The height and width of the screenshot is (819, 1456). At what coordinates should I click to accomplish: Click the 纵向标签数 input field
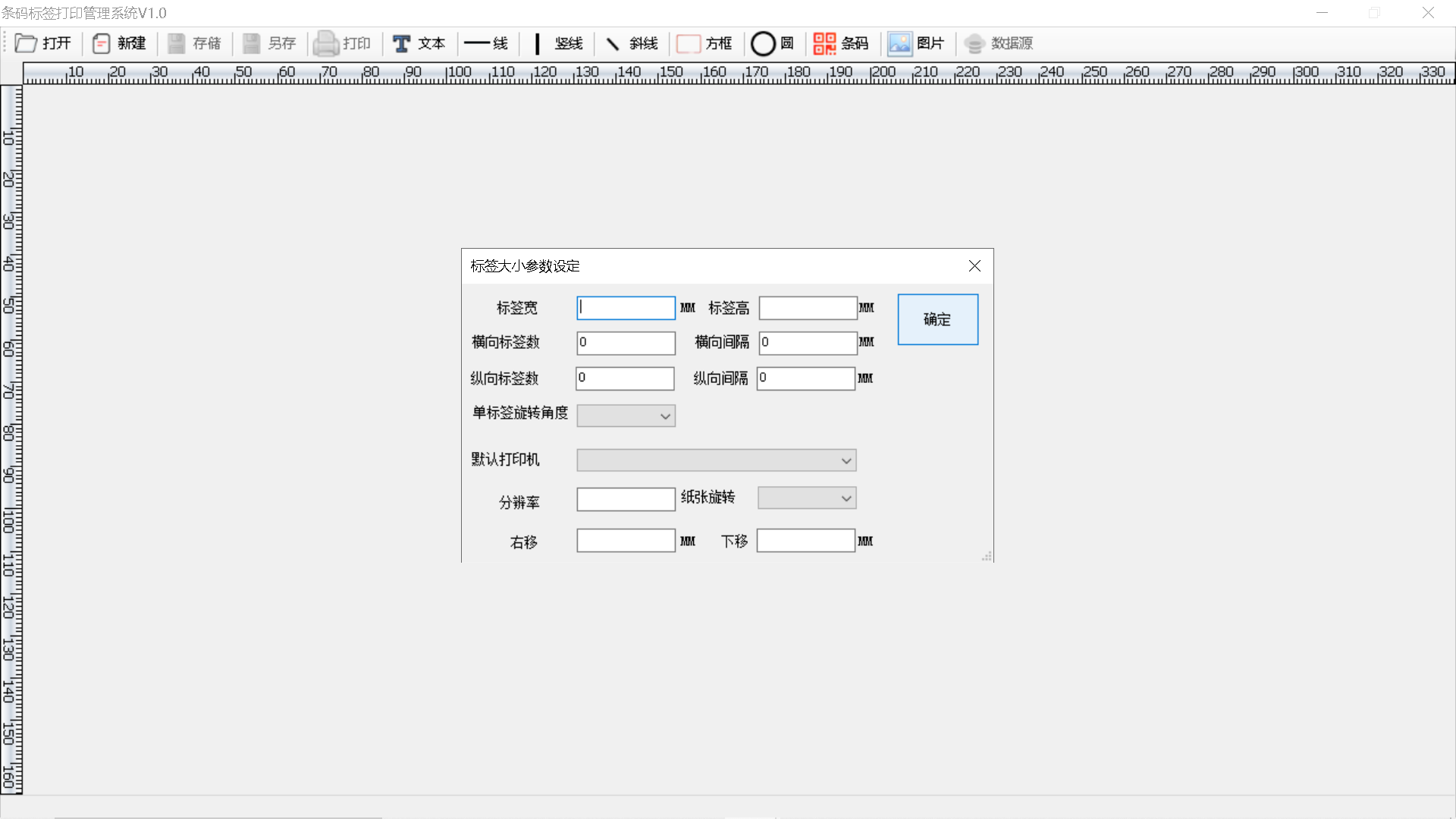625,378
